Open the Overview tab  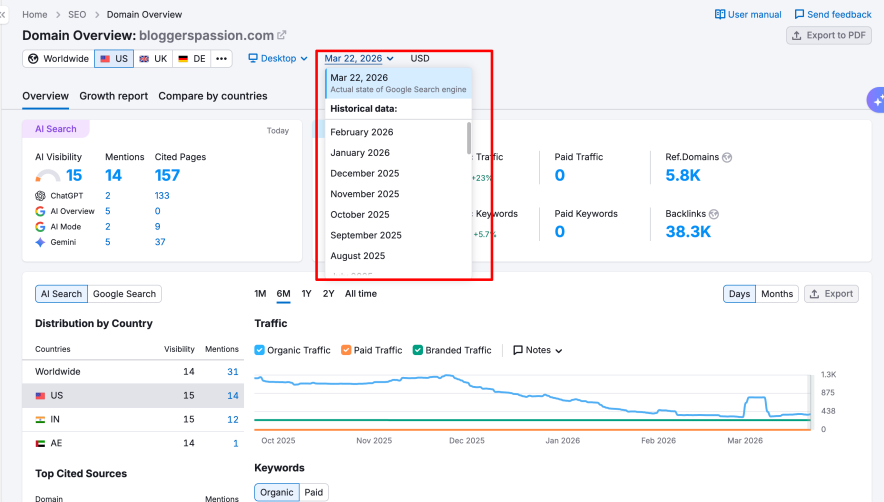click(46, 96)
